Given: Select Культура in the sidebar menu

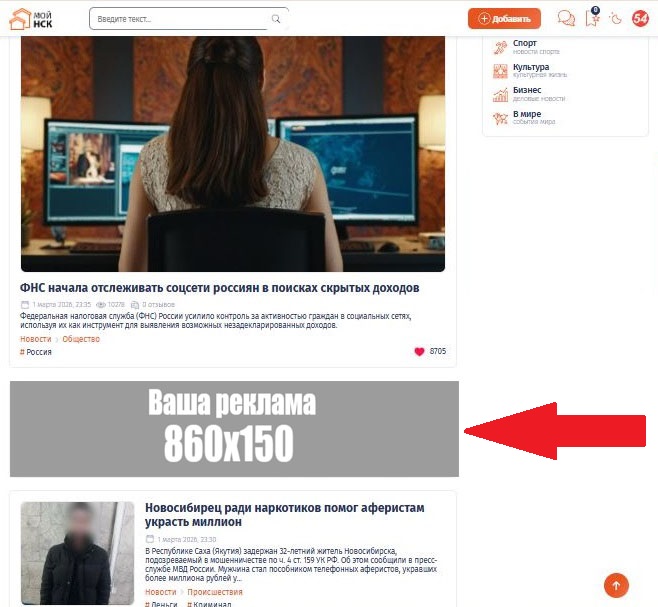Looking at the screenshot, I should pos(530,68).
